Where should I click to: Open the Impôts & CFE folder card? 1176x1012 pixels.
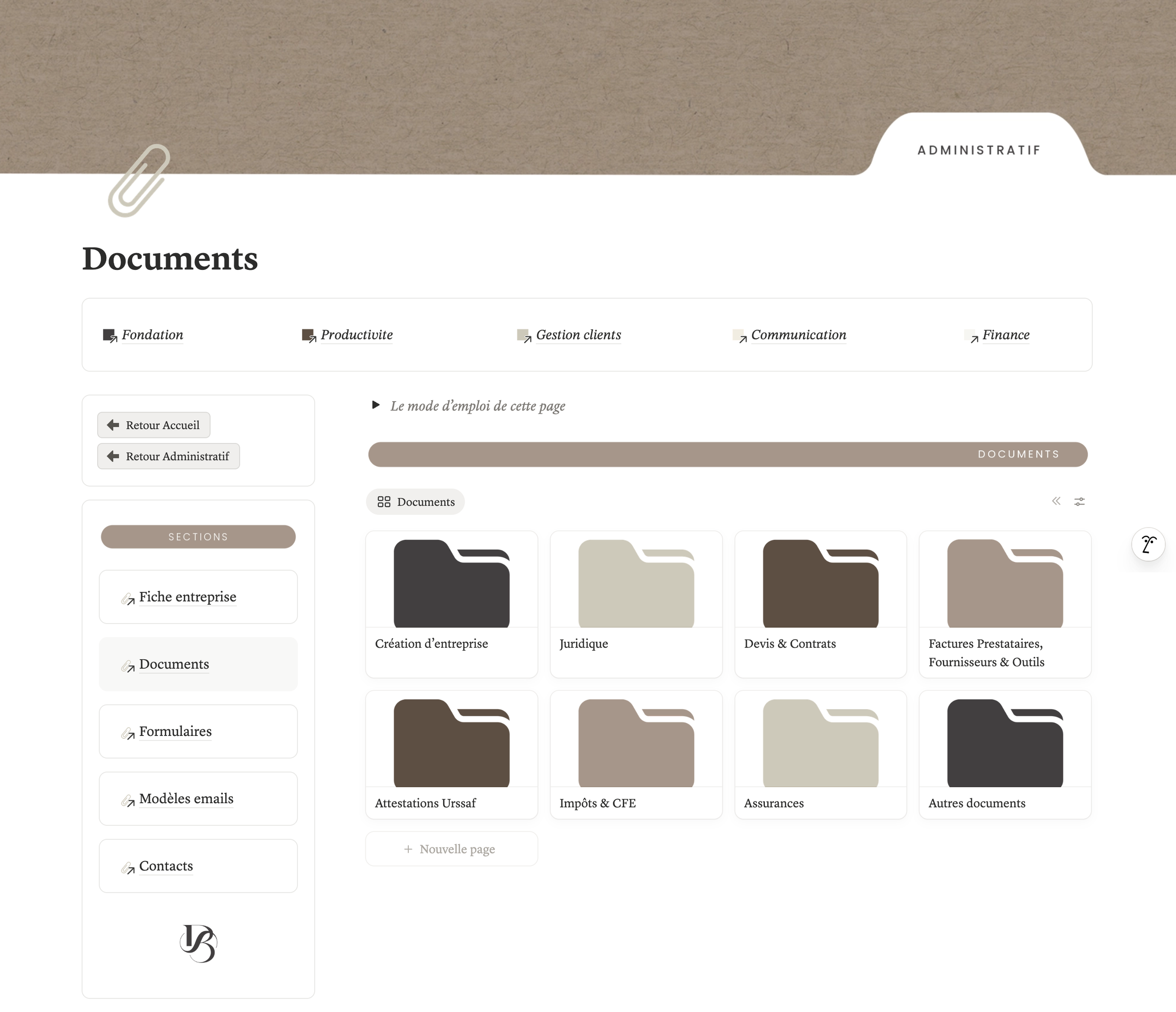(x=636, y=754)
